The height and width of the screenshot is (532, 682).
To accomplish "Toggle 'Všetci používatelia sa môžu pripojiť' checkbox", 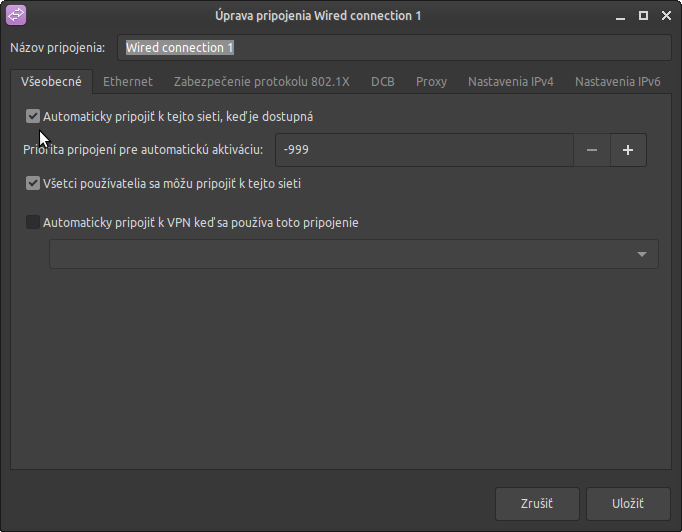I will pyautogui.click(x=33, y=184).
